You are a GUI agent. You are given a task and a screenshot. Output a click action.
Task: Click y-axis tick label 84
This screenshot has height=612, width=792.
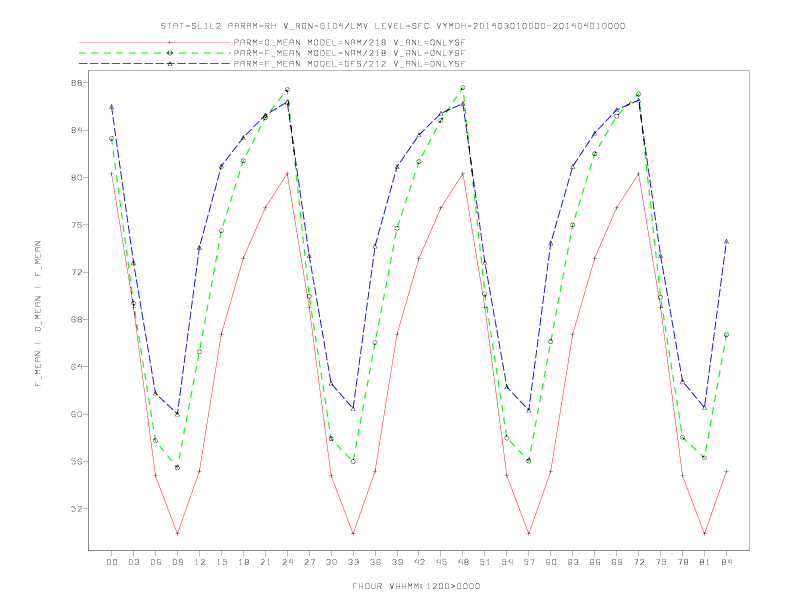(x=76, y=130)
